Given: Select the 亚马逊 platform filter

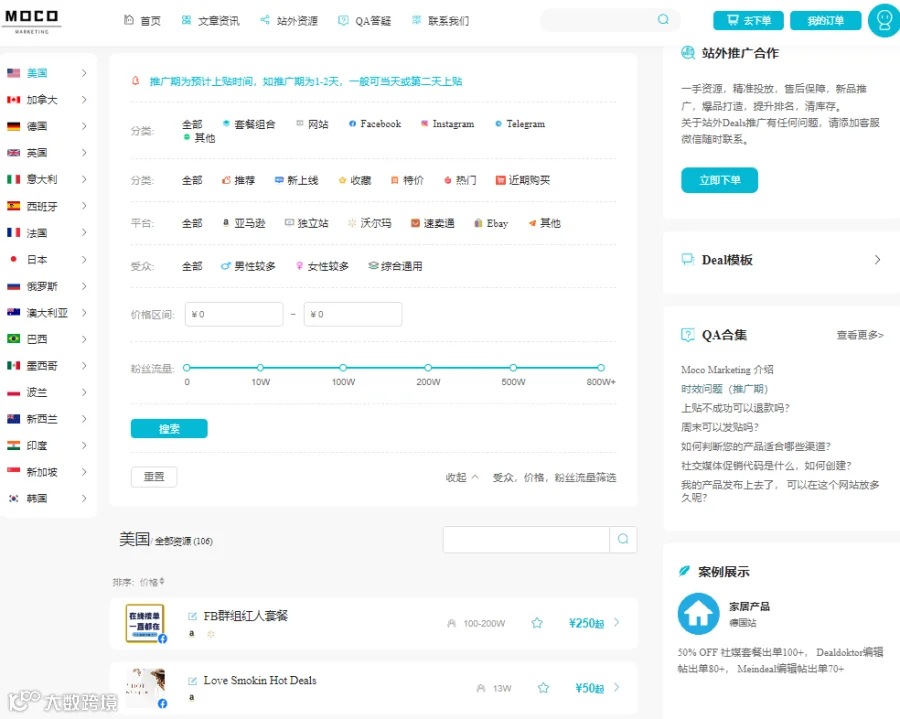Looking at the screenshot, I should (x=244, y=223).
